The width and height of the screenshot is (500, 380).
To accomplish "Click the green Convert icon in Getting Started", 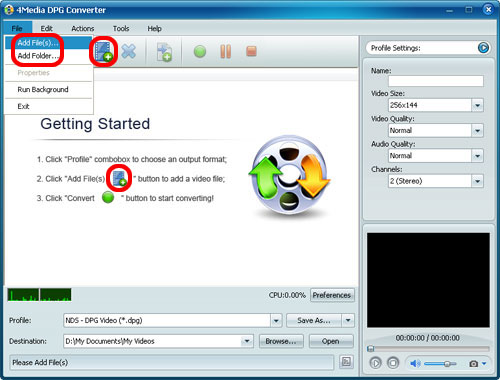I will pos(108,197).
